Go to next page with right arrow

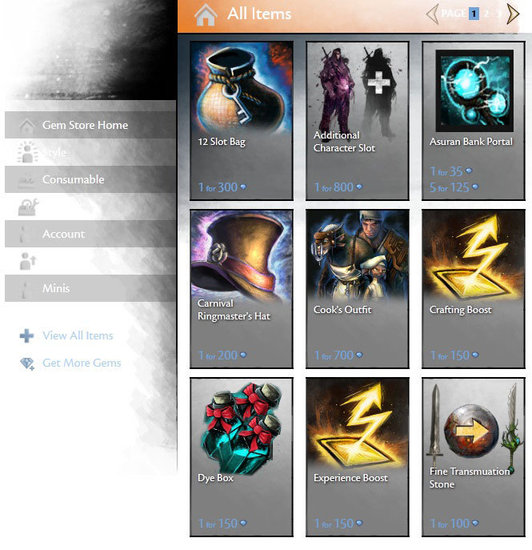click(513, 14)
